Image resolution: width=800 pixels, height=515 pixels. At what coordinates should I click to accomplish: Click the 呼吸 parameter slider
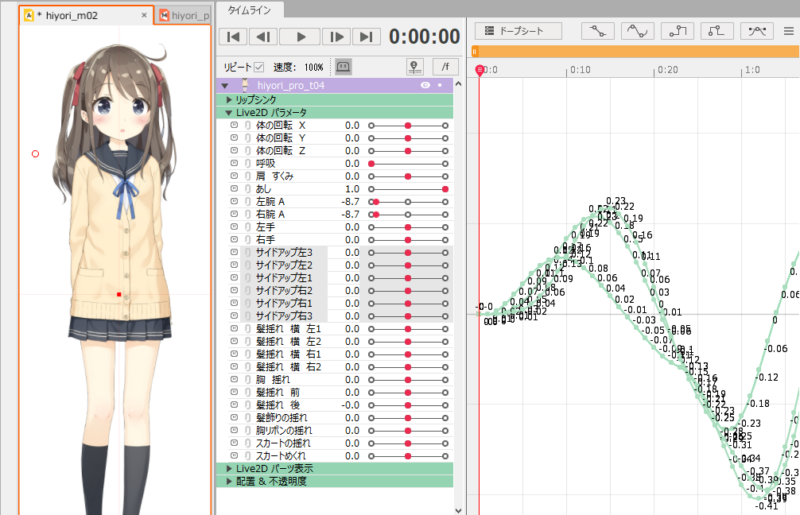pos(408,163)
